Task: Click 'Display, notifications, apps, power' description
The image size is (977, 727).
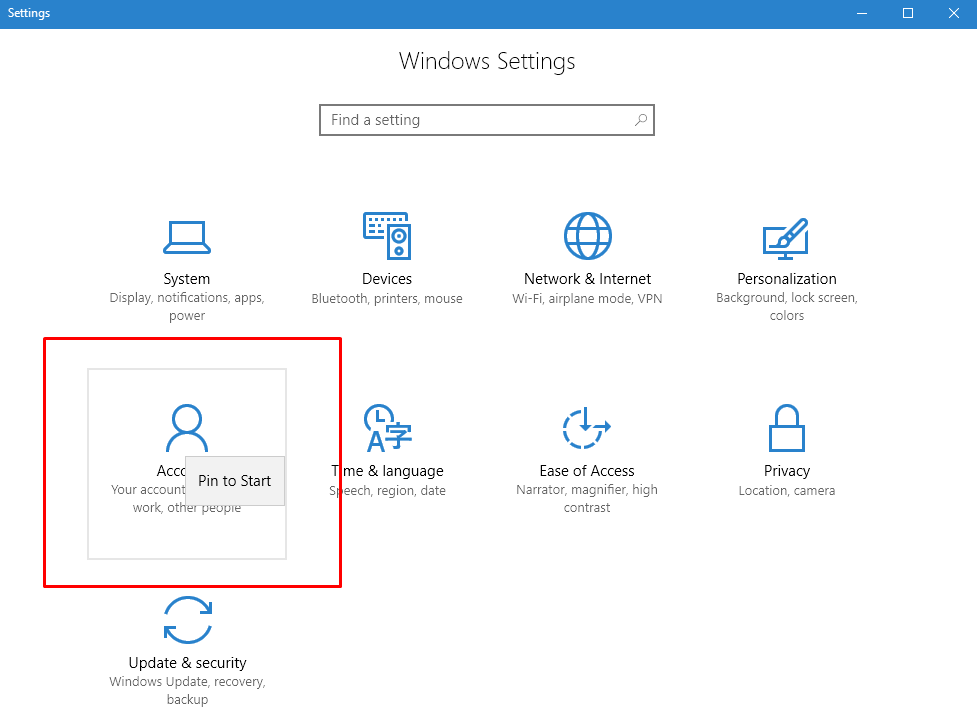Action: pos(187,306)
